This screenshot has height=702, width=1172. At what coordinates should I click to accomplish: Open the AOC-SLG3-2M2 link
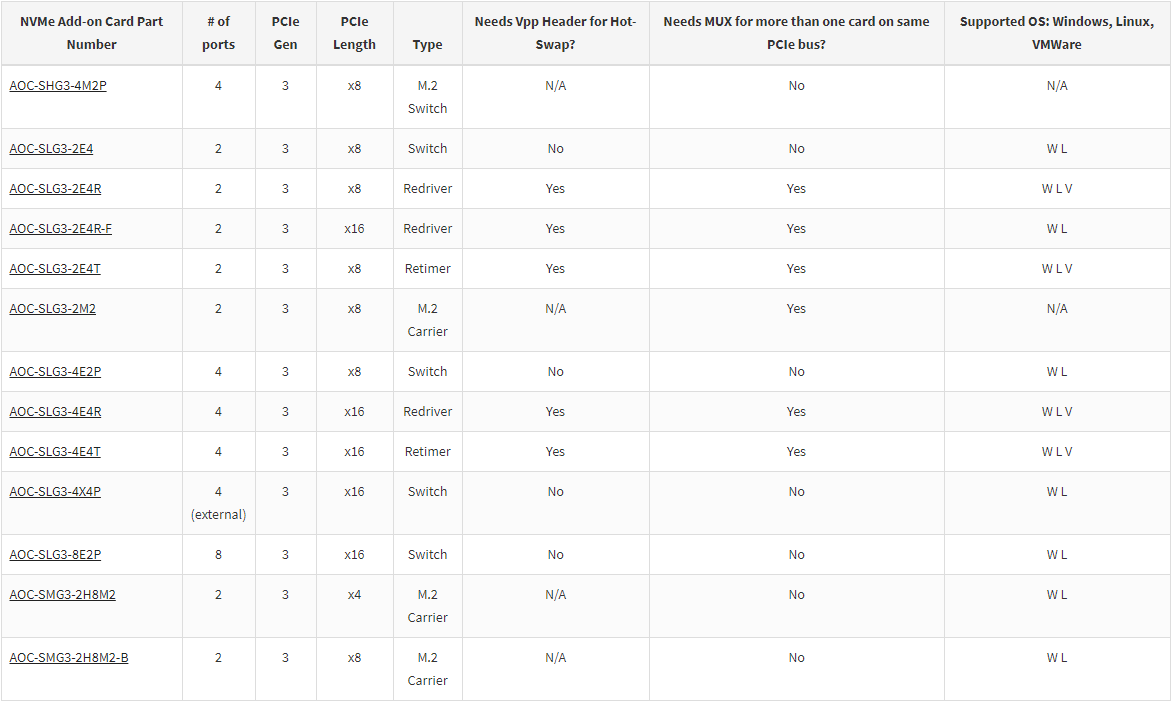(52, 308)
